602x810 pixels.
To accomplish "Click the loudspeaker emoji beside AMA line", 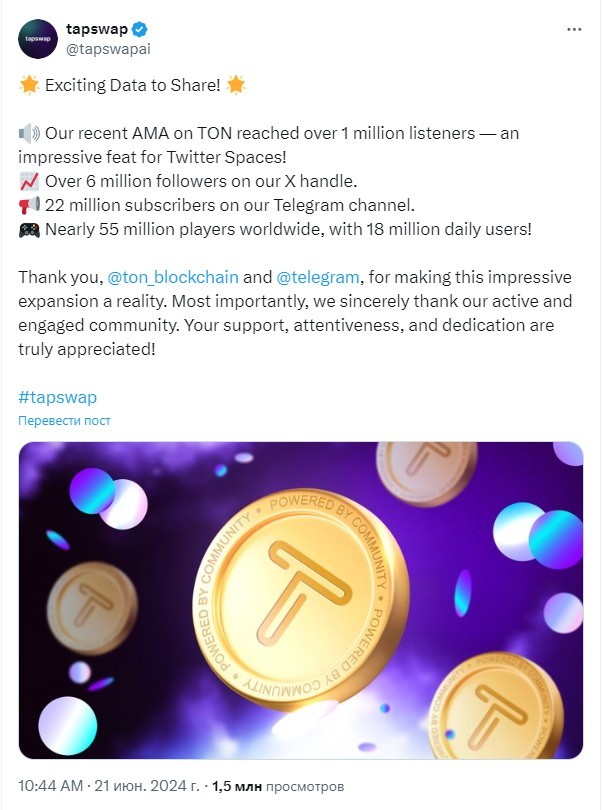I will (29, 133).
